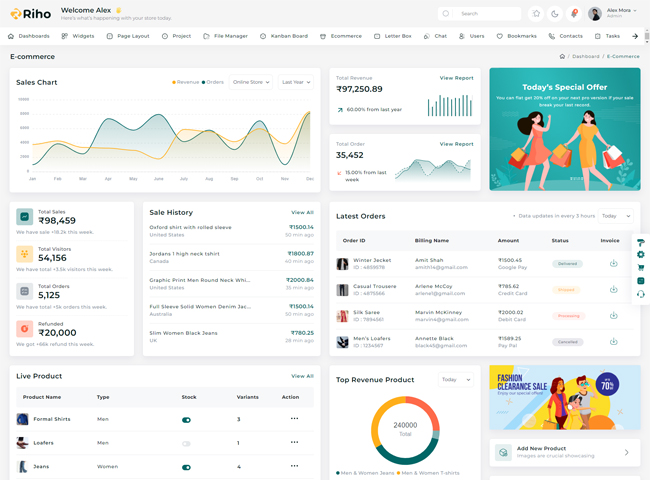This screenshot has height=480, width=650.
Task: Click the bookmark star icon in header
Action: (x=536, y=14)
